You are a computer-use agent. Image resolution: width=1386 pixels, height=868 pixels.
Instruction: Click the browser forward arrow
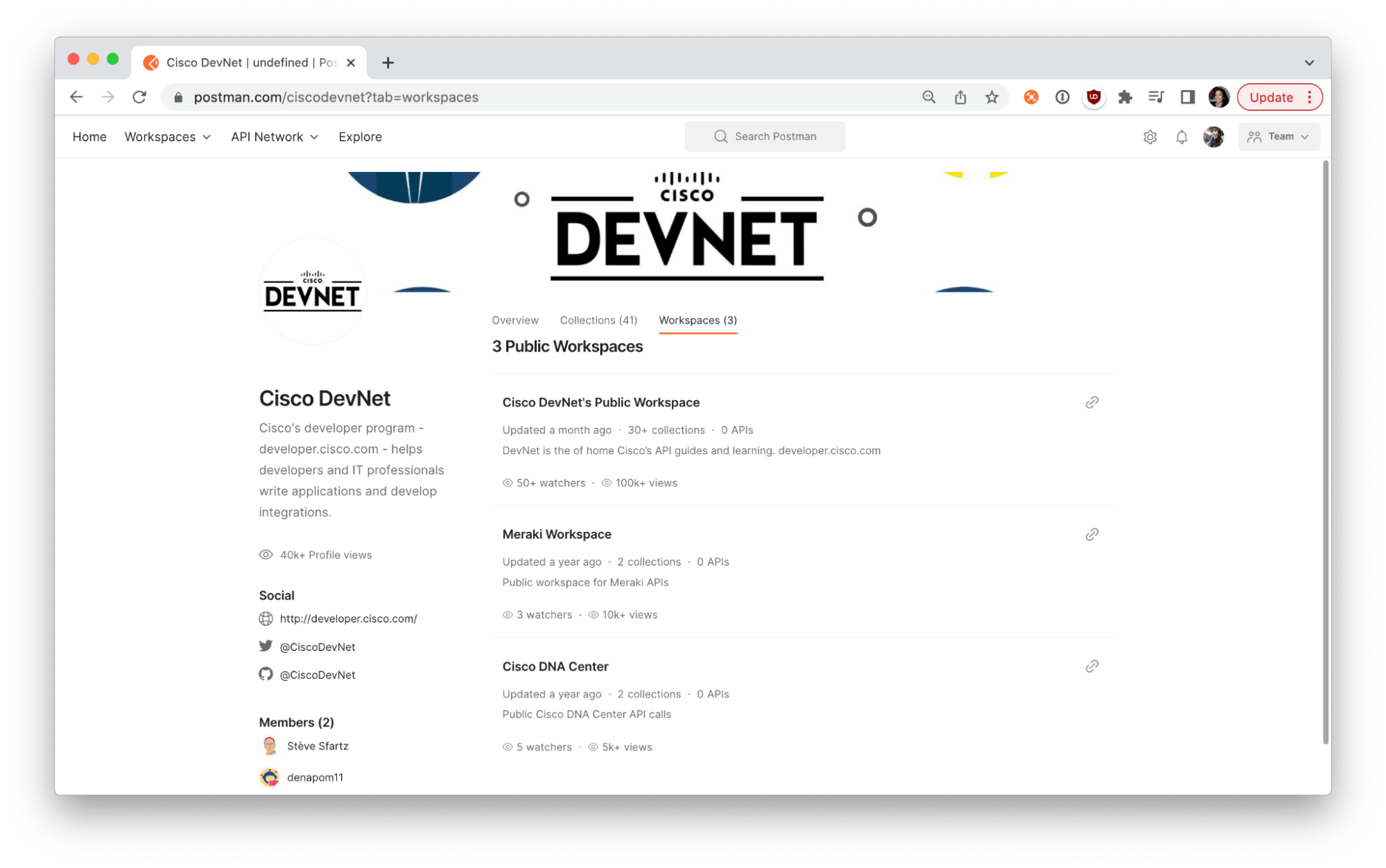(107, 97)
